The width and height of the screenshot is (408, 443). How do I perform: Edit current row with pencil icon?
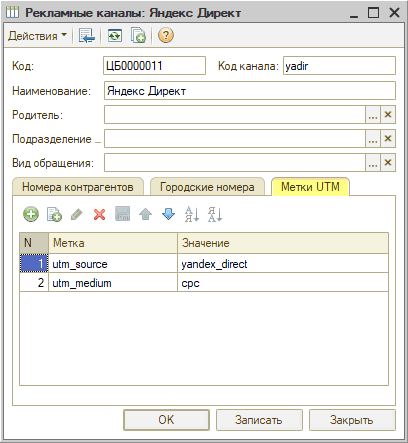[x=77, y=214]
